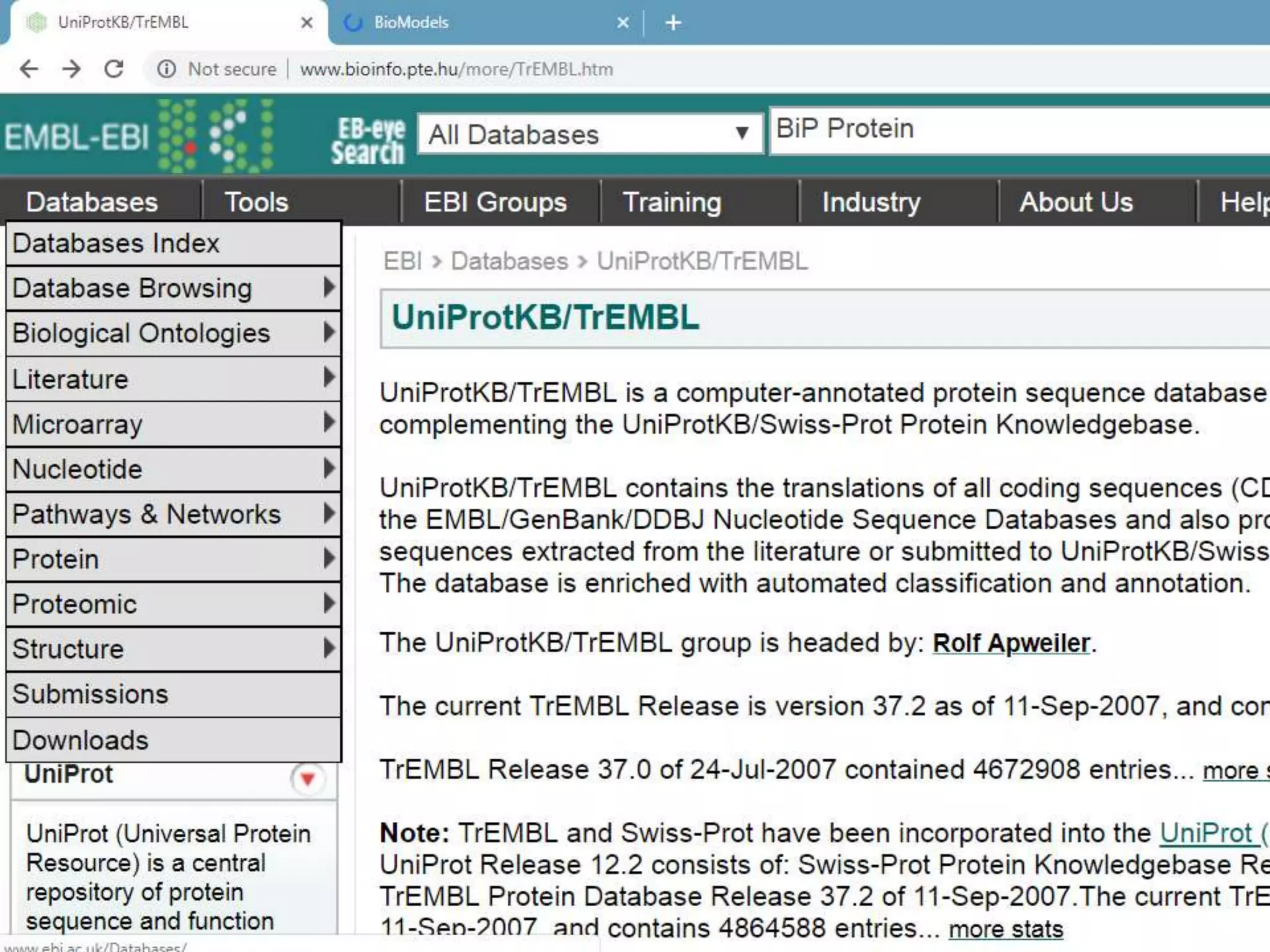This screenshot has height=952, width=1270.
Task: Click the browser back arrow
Action: (x=29, y=69)
